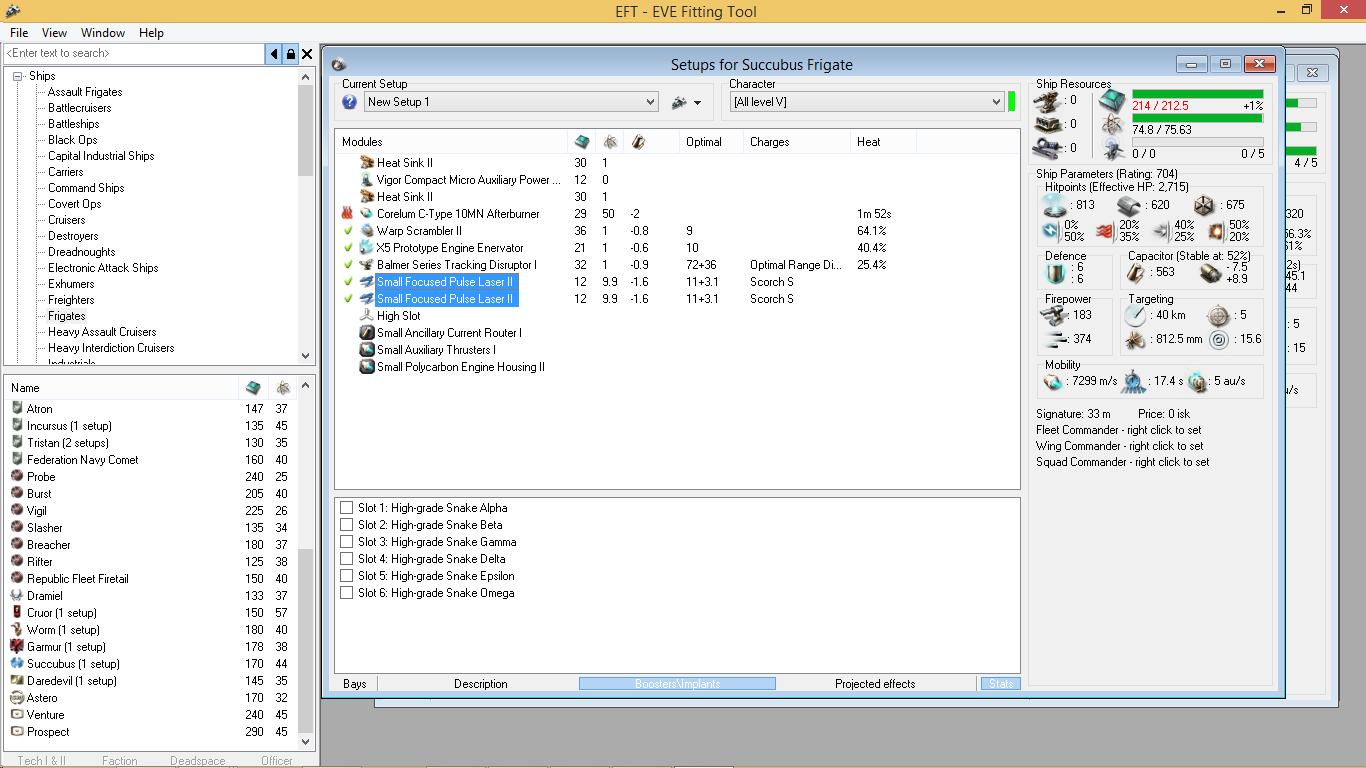Image resolution: width=1366 pixels, height=768 pixels.
Task: Enable Slot 1 High-grade Snake Alpha implant
Action: [347, 508]
